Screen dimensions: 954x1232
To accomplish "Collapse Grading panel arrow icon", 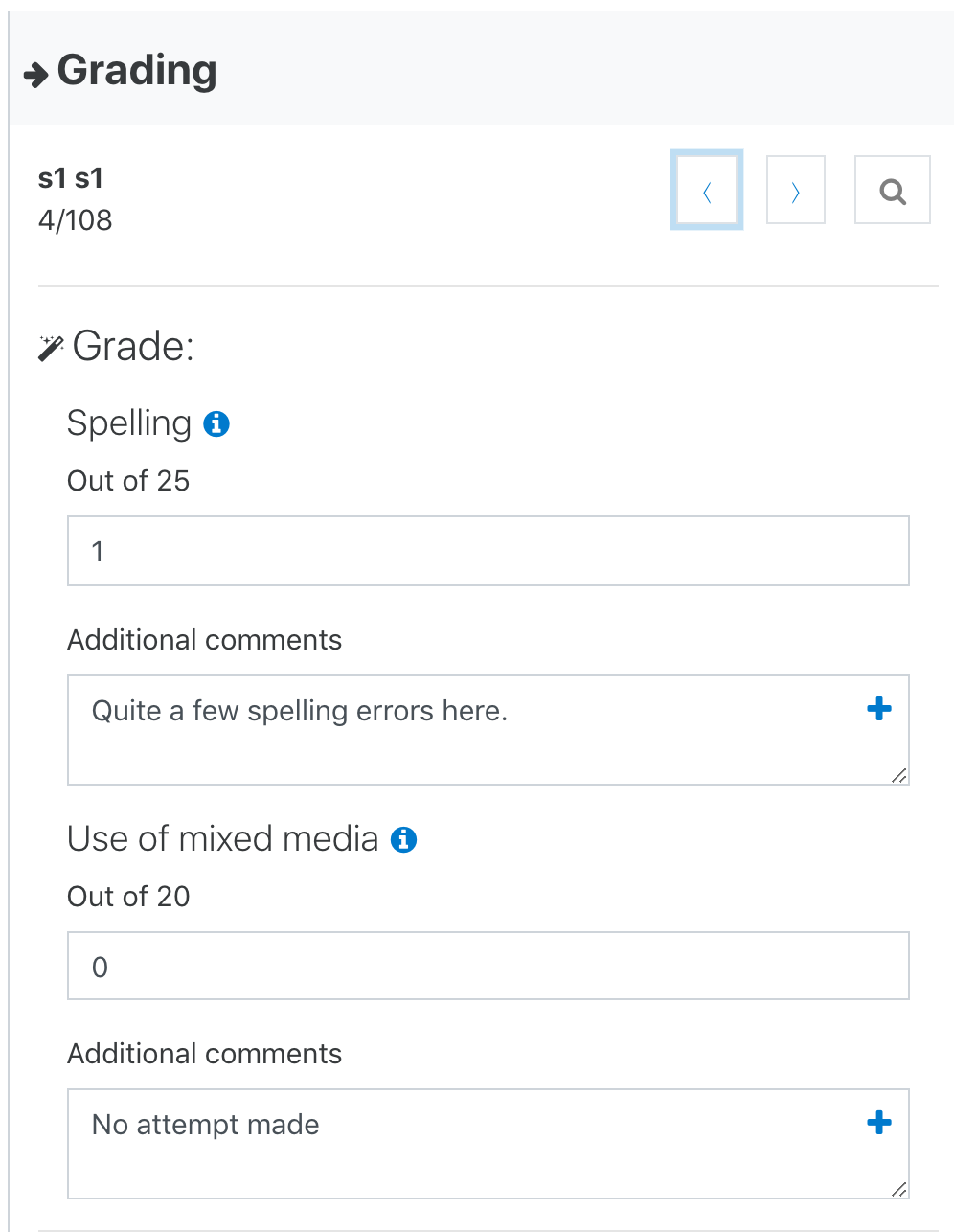I will tap(36, 75).
